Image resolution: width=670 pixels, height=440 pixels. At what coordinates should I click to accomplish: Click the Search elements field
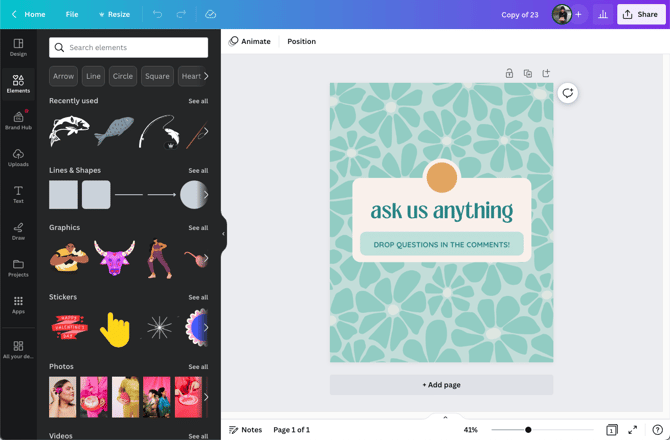pos(129,47)
